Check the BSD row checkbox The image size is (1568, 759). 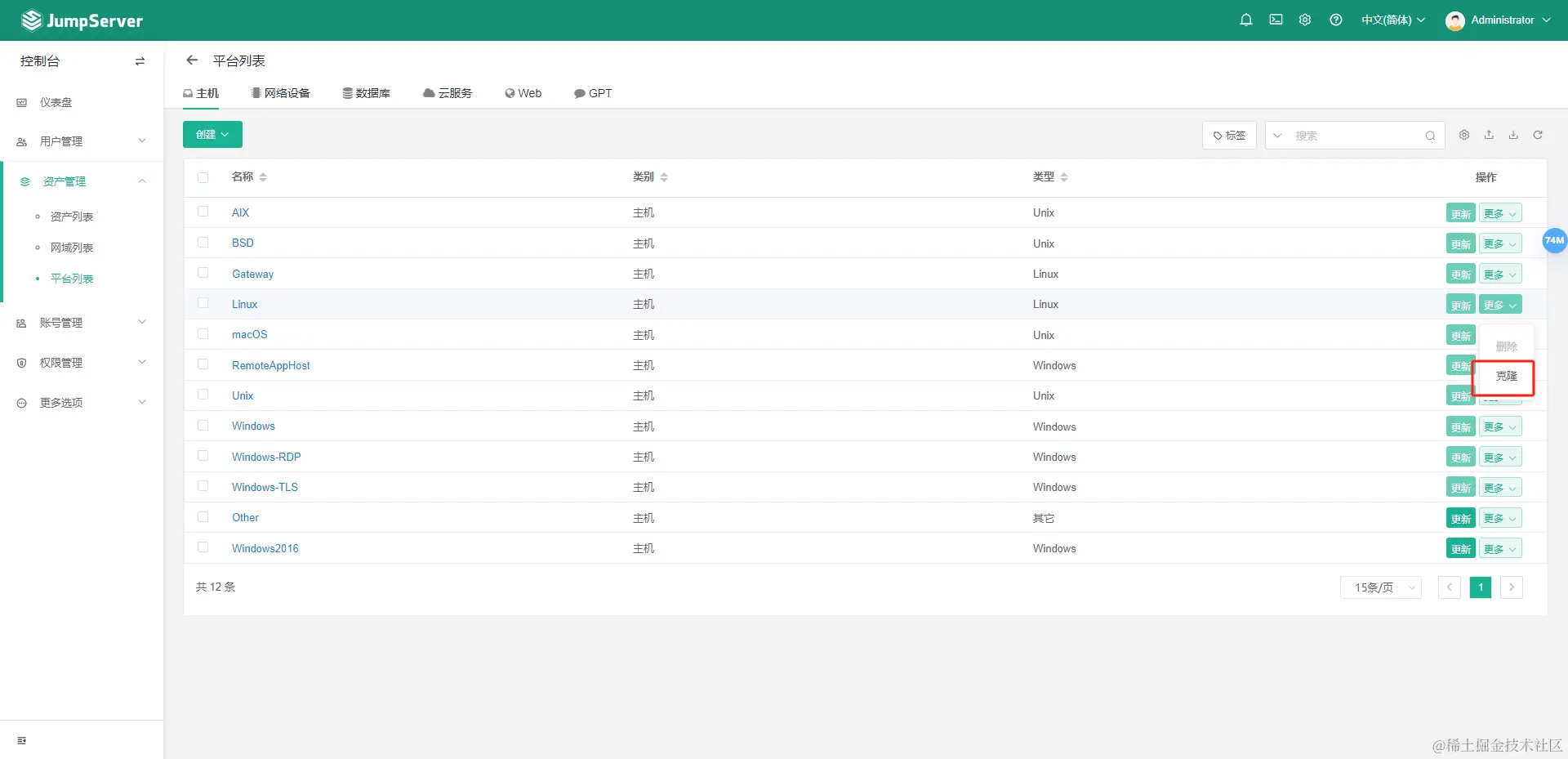click(203, 243)
